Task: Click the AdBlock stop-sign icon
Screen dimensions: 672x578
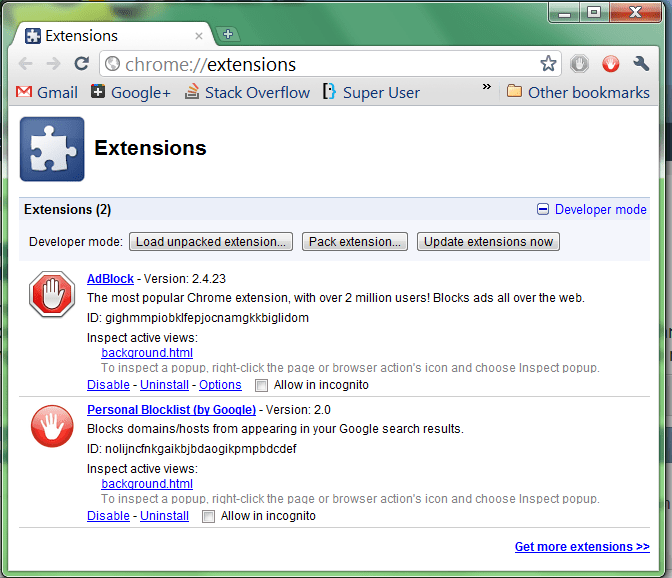Action: point(52,294)
